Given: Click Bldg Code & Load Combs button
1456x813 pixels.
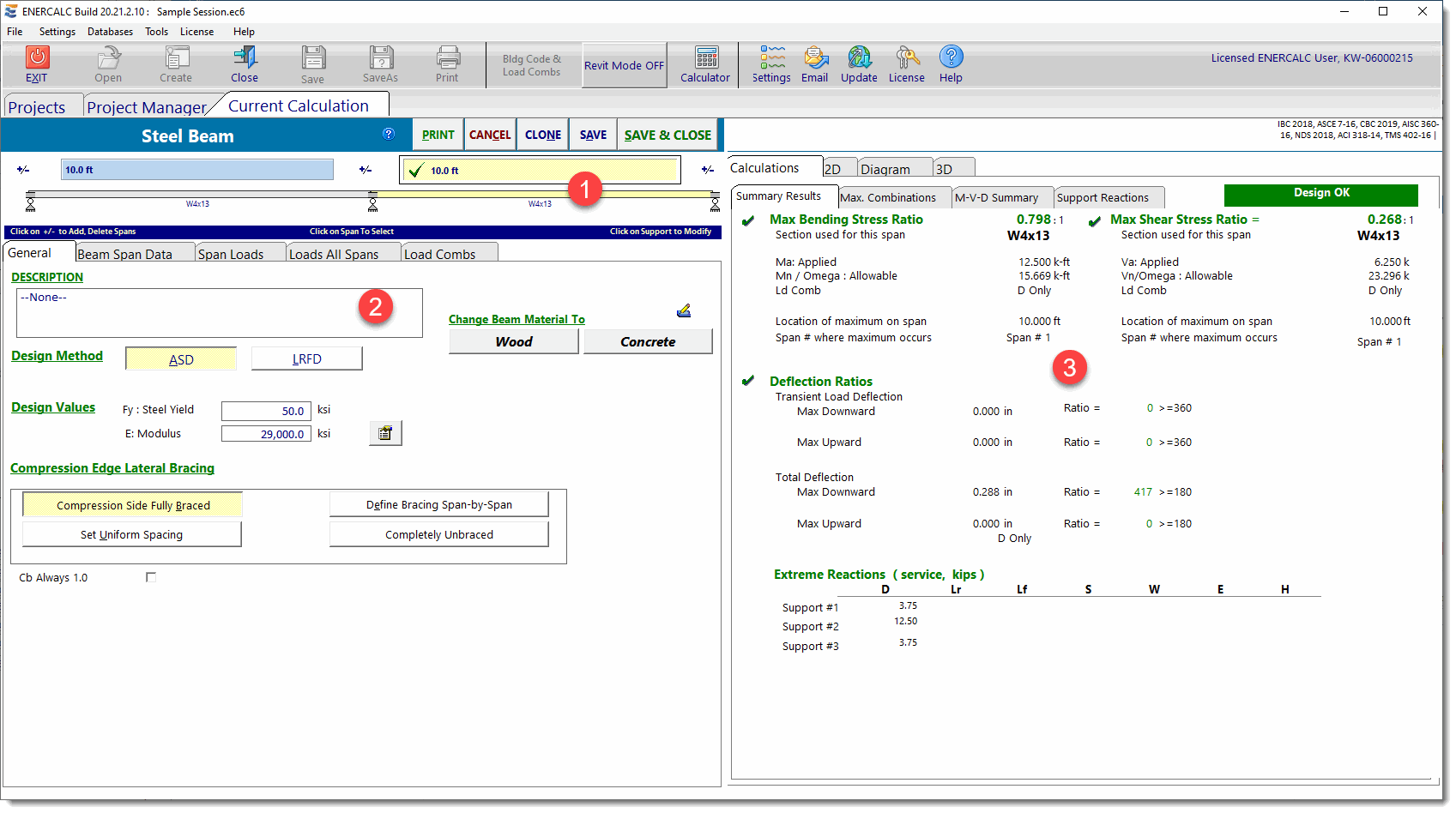Looking at the screenshot, I should 532,65.
